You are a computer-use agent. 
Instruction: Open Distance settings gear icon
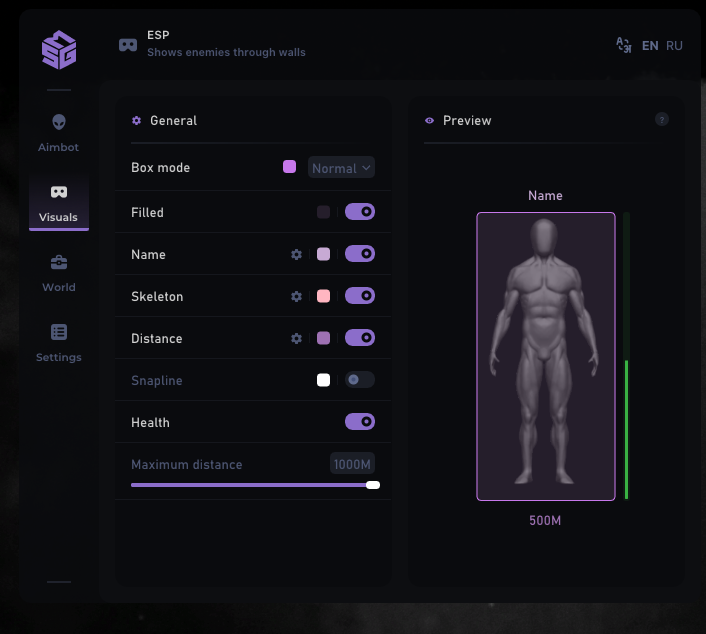296,339
